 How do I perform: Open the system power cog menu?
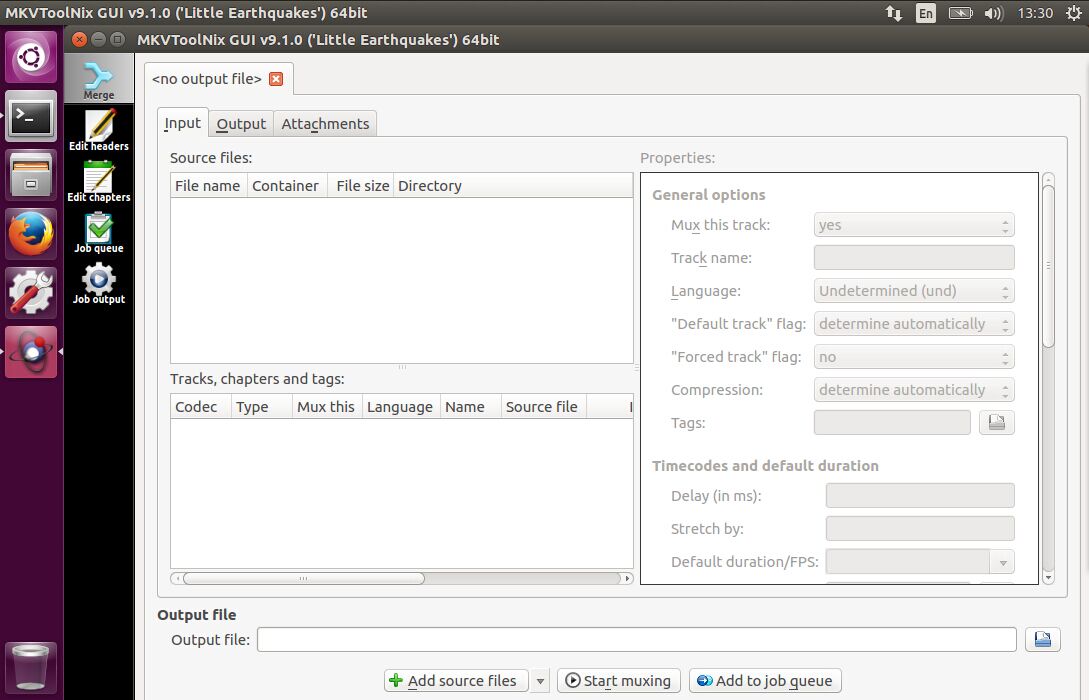(x=1074, y=13)
